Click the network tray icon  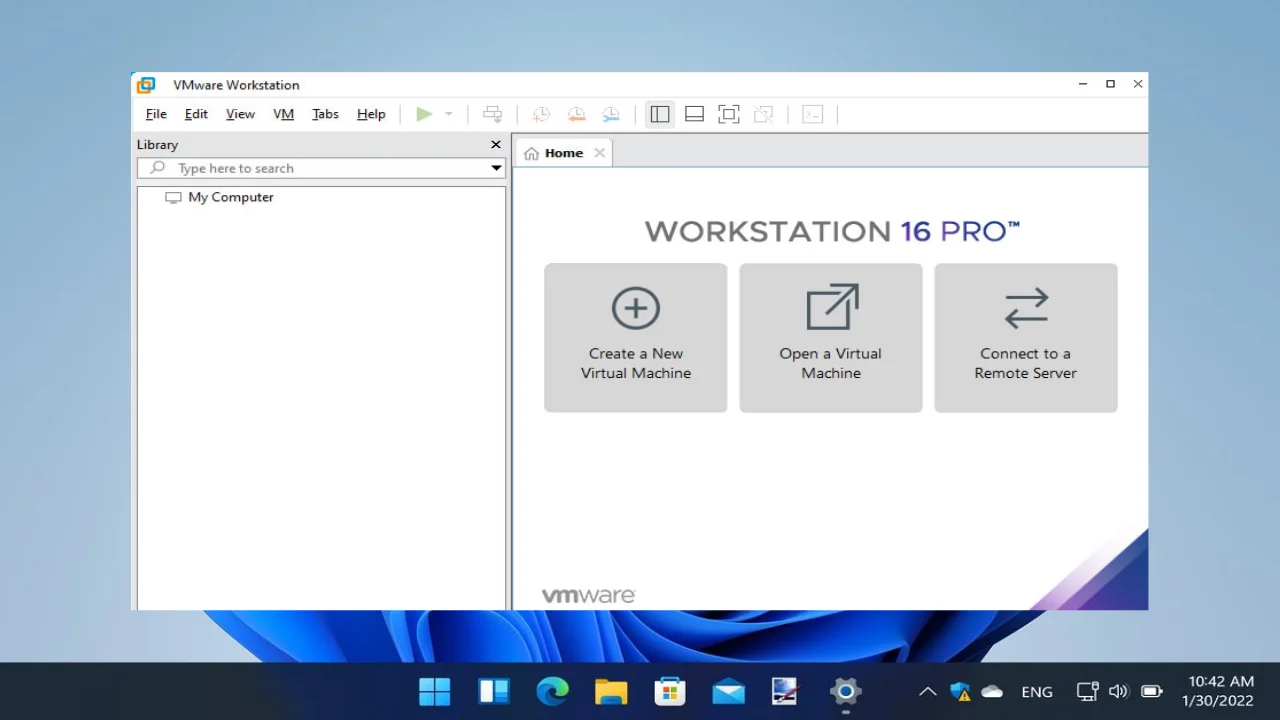(x=1087, y=691)
